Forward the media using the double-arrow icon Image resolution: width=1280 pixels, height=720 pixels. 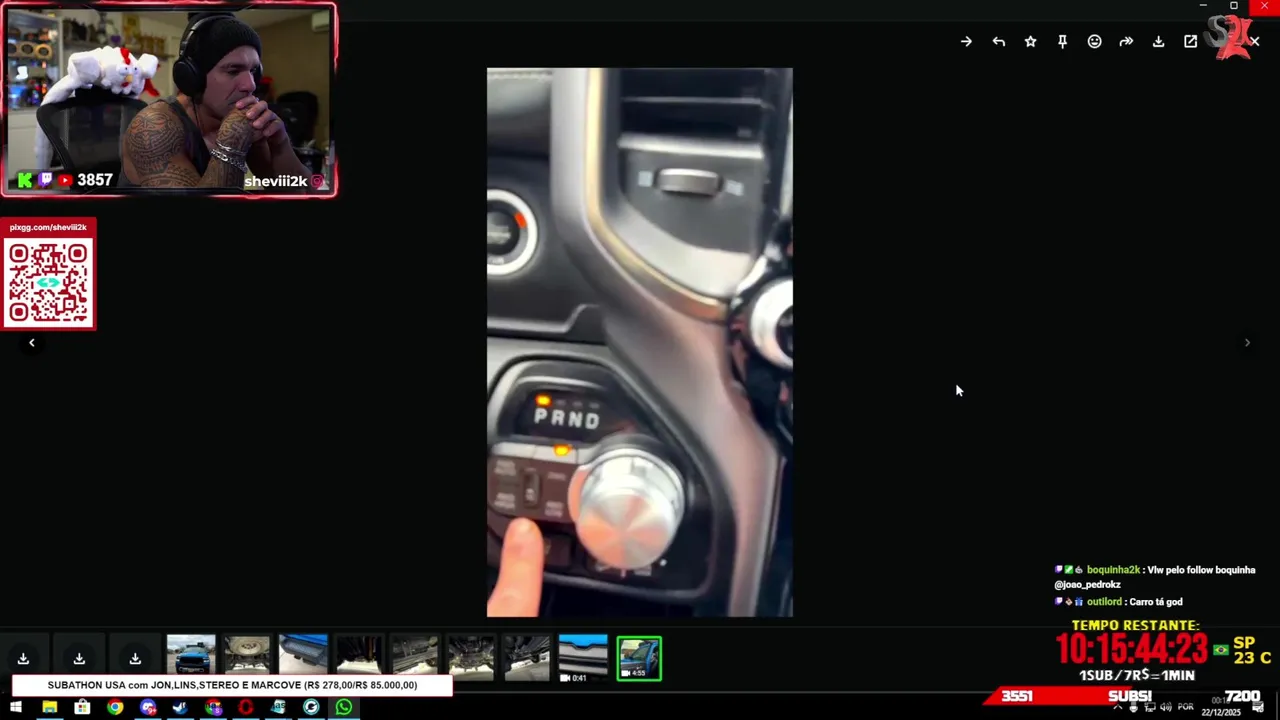click(1126, 42)
